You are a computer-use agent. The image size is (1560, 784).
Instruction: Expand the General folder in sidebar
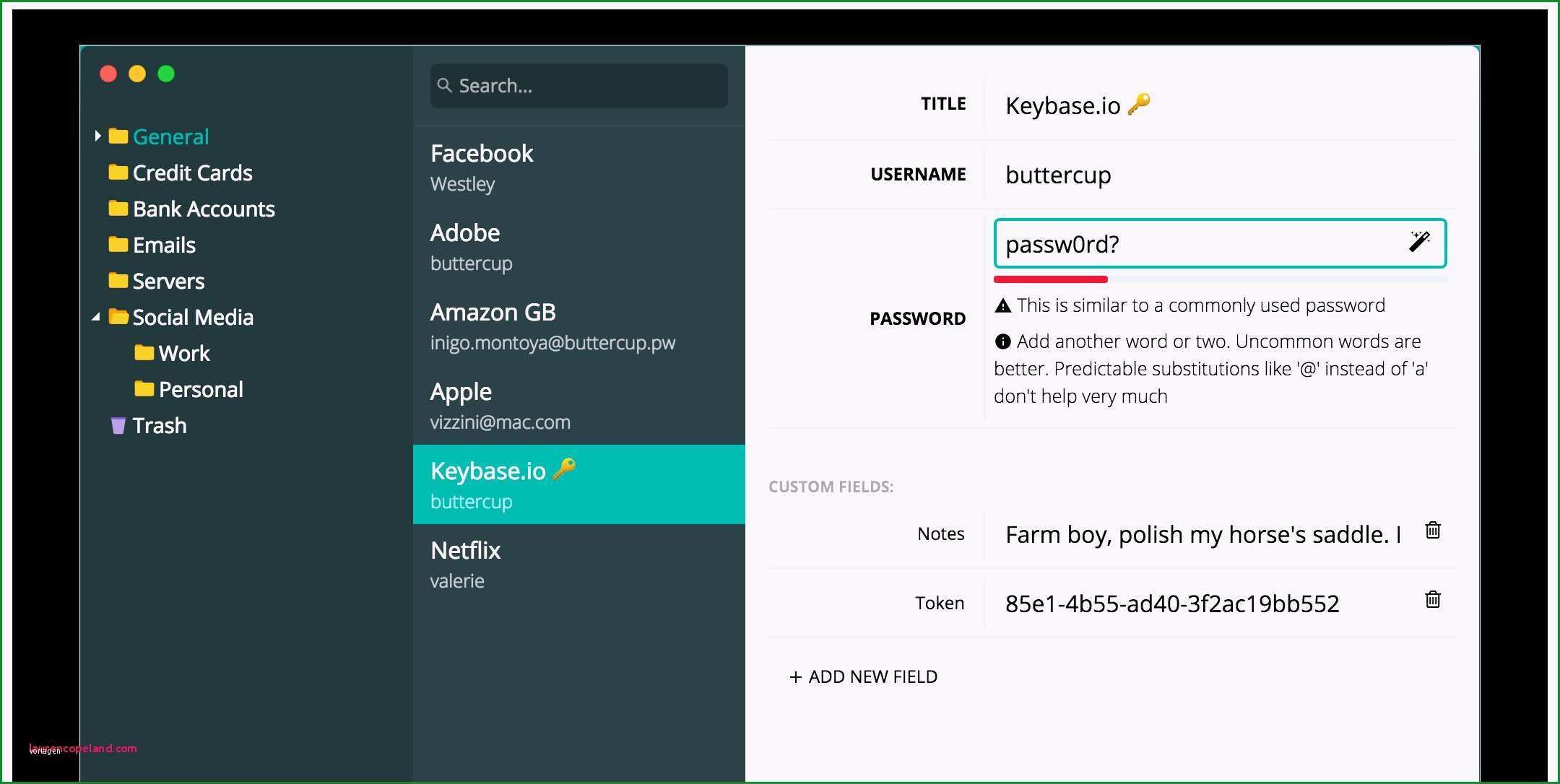pyautogui.click(x=97, y=136)
